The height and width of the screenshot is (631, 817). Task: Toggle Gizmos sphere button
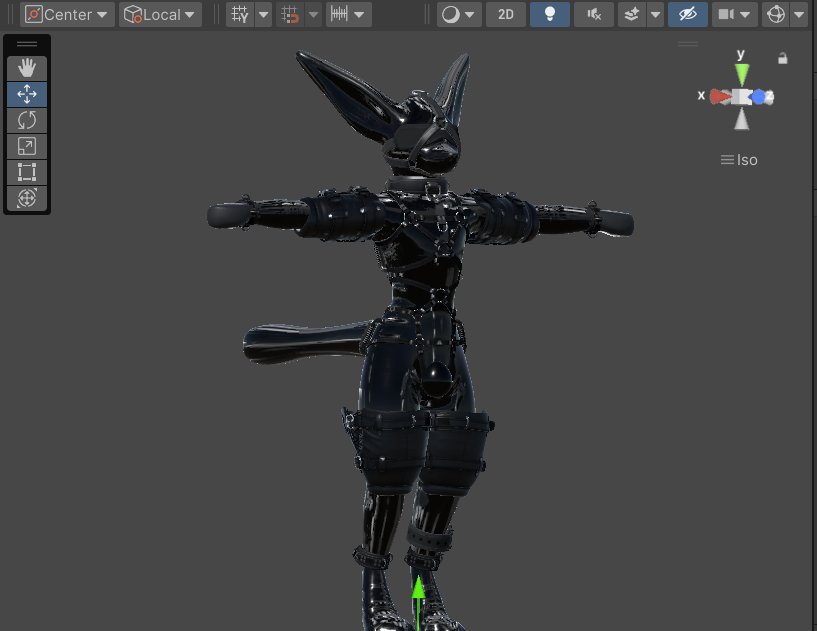776,15
